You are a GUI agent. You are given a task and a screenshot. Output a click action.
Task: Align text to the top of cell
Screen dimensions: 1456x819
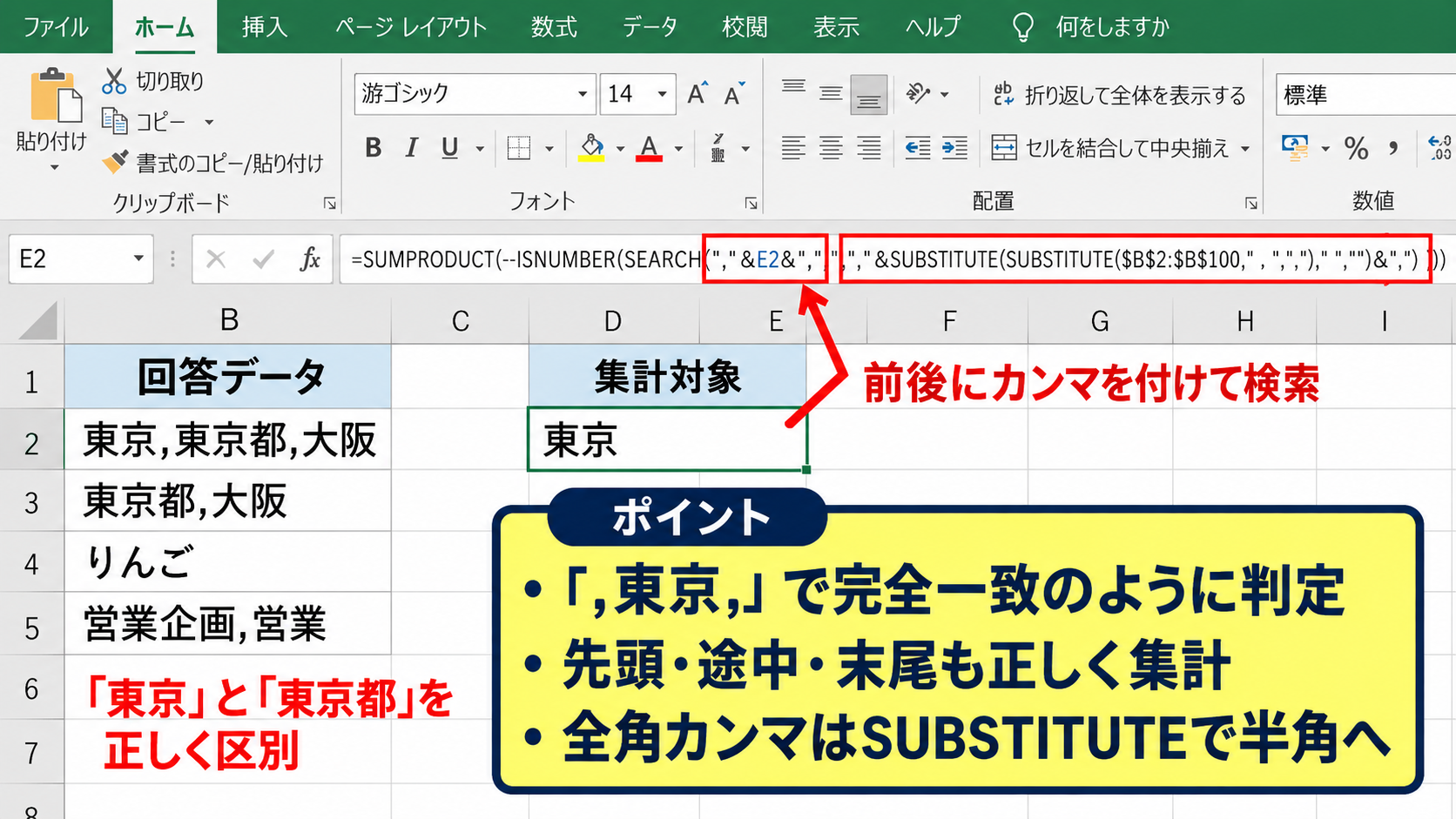tap(793, 88)
